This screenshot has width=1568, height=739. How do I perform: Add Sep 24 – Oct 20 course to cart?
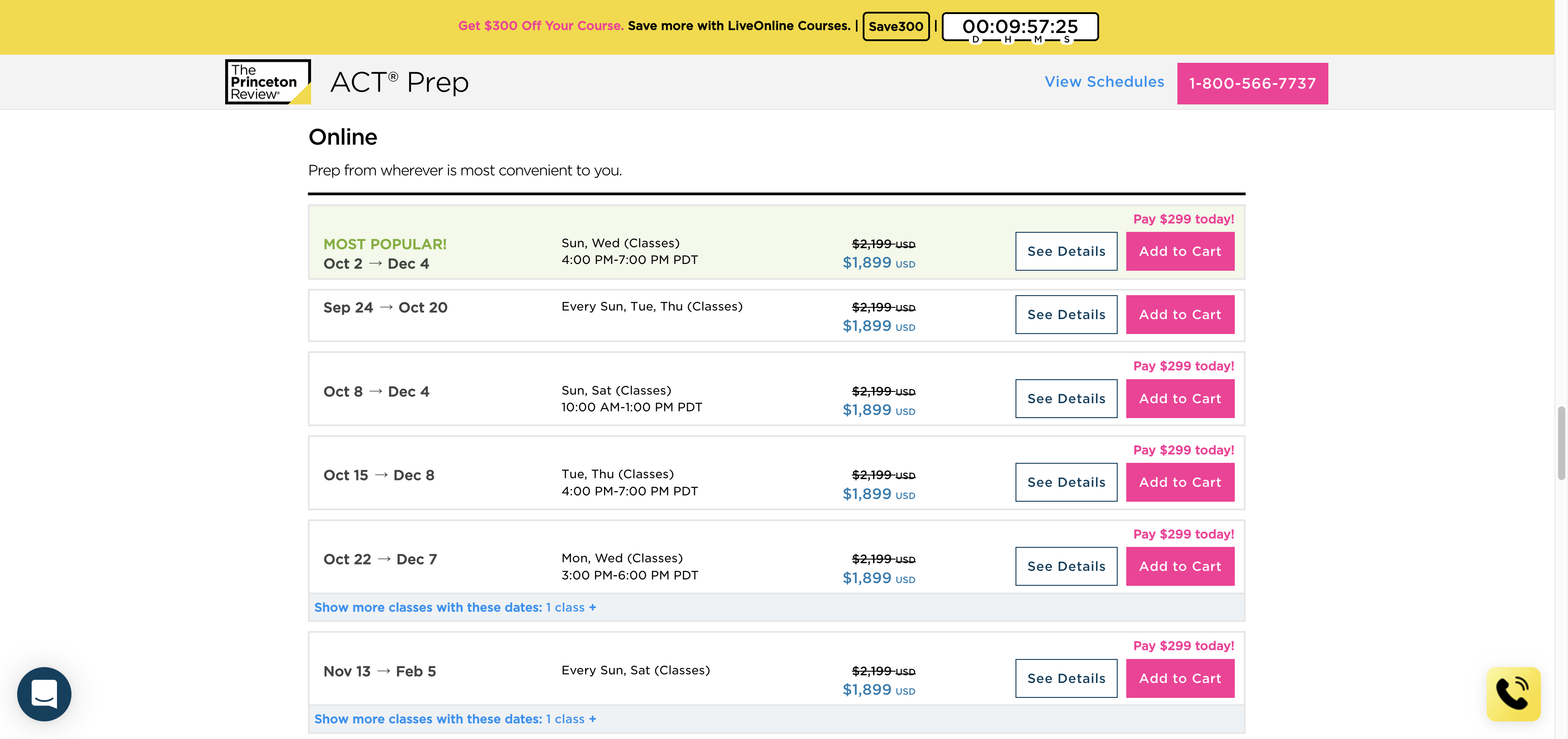[1180, 315]
